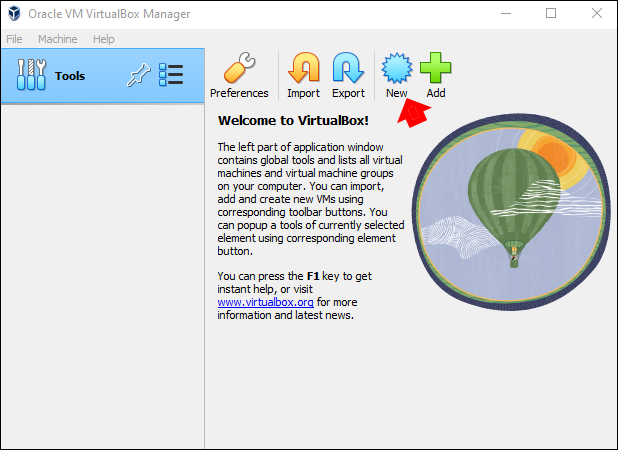618x450 pixels.
Task: Click the "Welcome to VirtualBox!" heading
Action: (293, 121)
